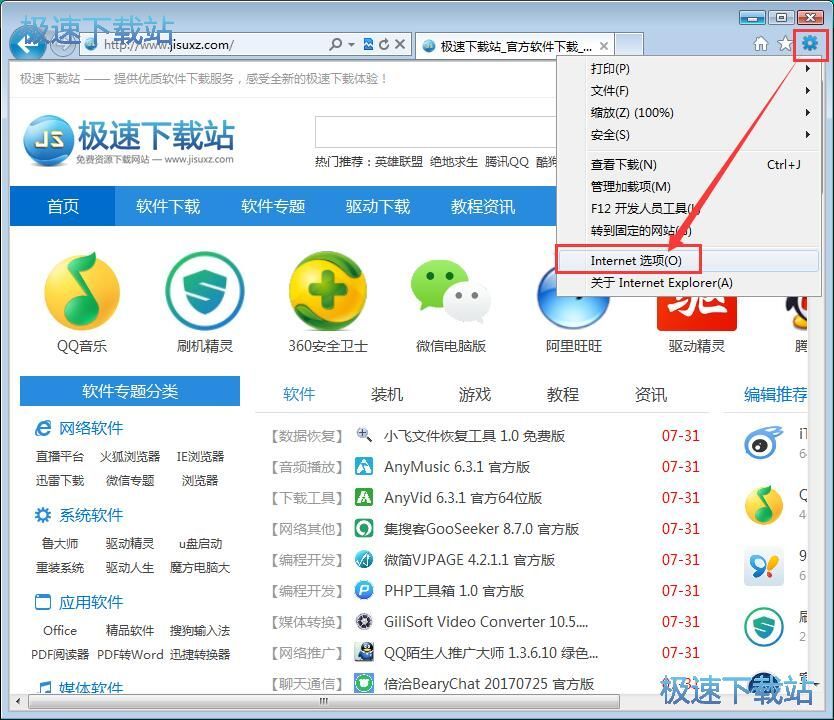This screenshot has height=720, width=834.
Task: Open the 小飞文件恢复工具 1.0 免费版 link
Action: (x=474, y=436)
